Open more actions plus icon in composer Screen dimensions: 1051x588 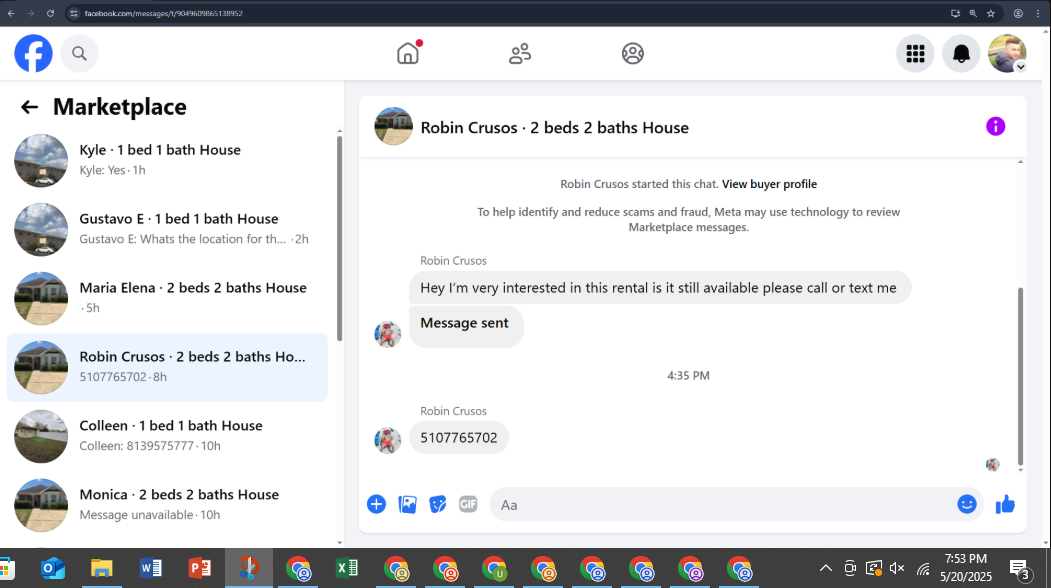coord(376,504)
